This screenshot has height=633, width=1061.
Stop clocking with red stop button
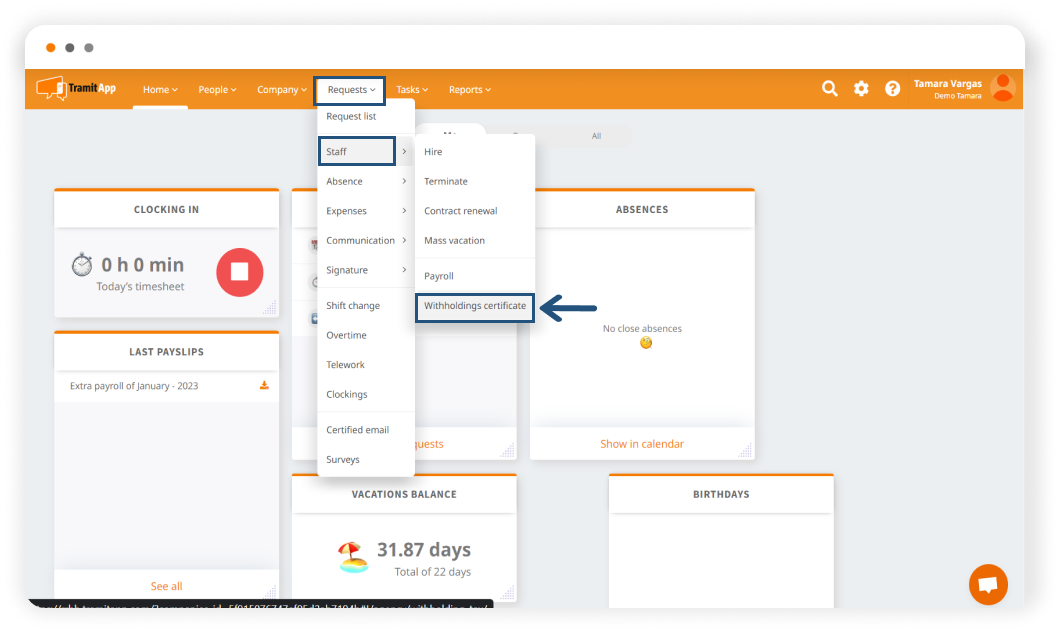239,271
